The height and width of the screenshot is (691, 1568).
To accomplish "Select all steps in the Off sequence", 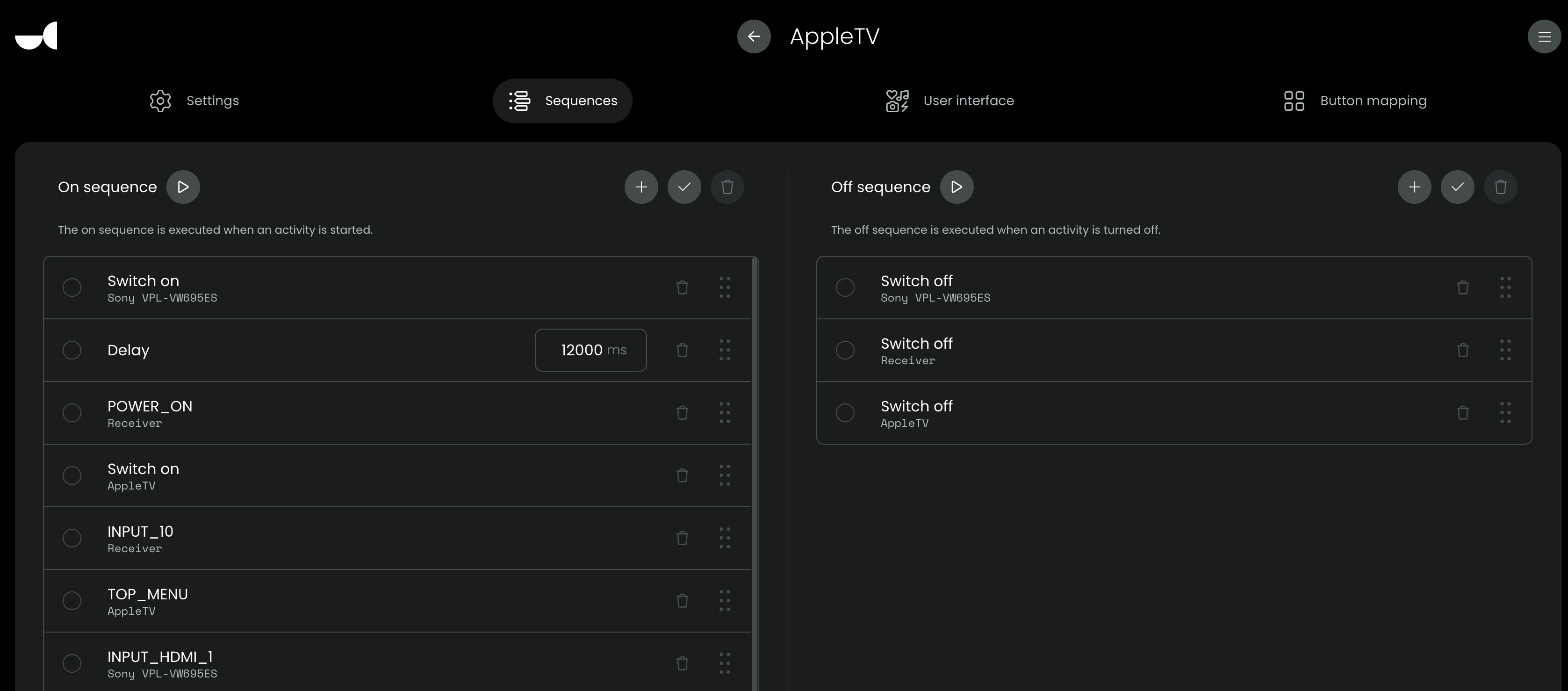I will (x=1458, y=187).
